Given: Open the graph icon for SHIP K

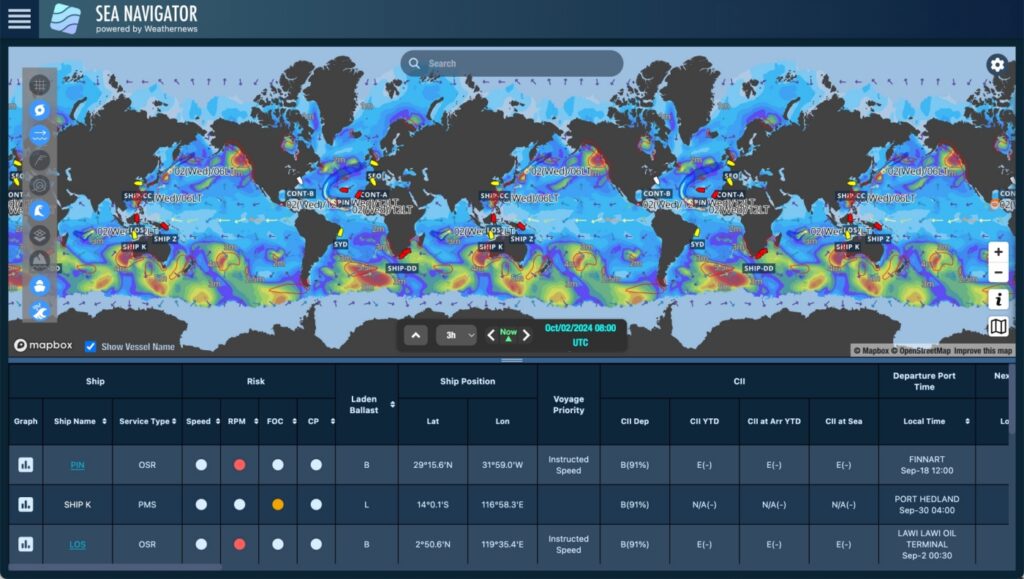Looking at the screenshot, I should [25, 504].
